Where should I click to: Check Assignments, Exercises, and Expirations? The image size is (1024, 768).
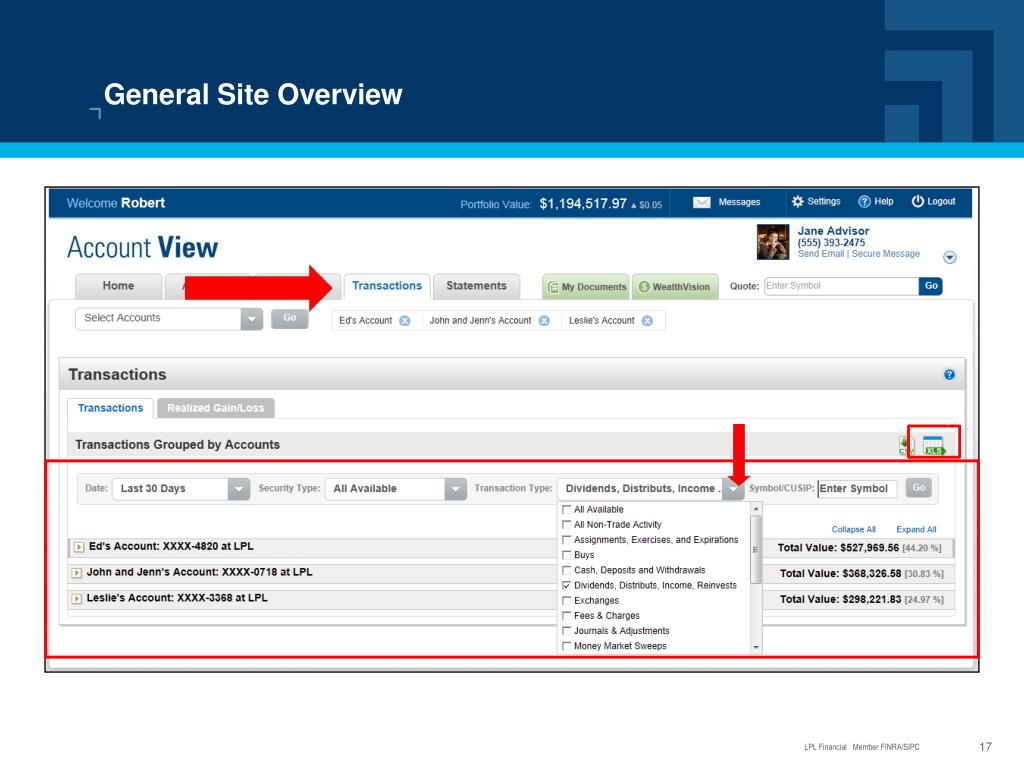click(x=567, y=539)
